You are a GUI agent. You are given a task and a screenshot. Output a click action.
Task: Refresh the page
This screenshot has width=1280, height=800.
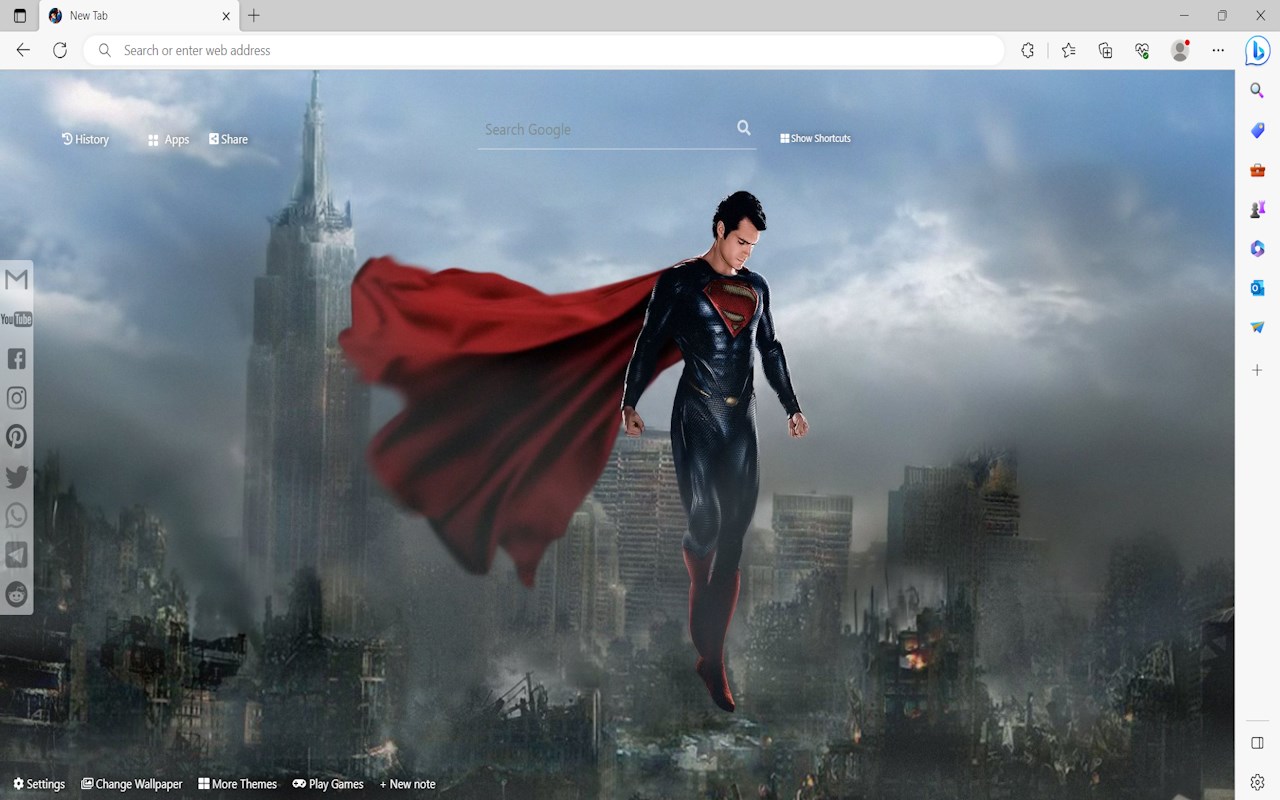60,50
